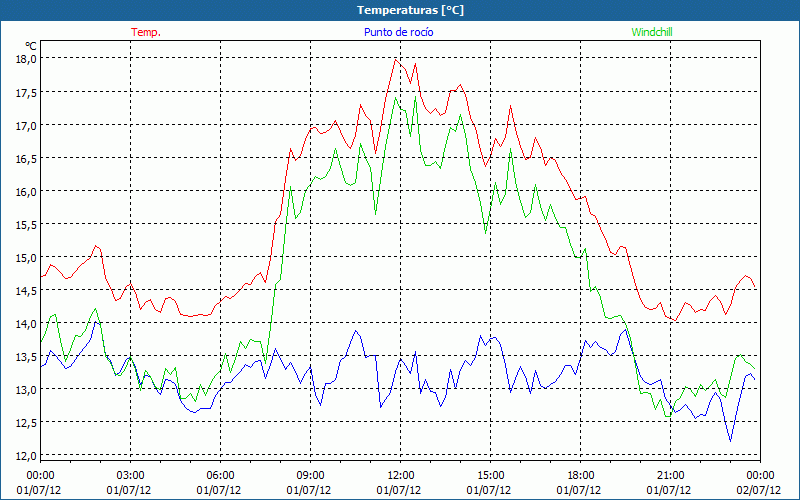Click the 02/07/12 date label on the time axis
This screenshot has height=500, width=800.
coord(761,490)
